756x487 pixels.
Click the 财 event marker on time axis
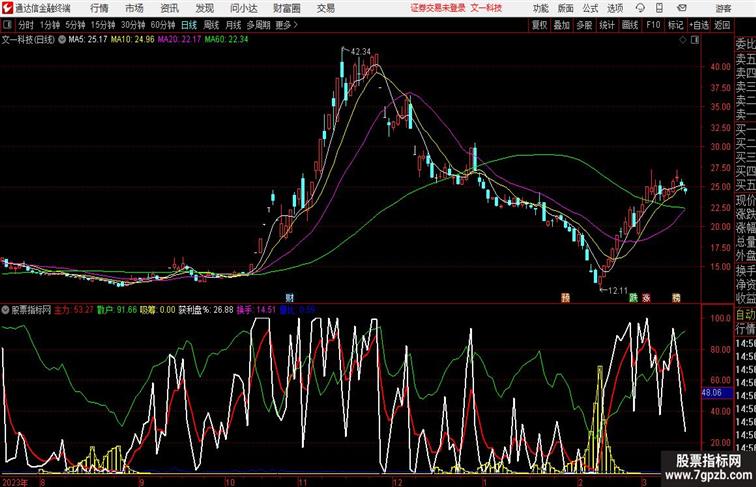click(x=289, y=298)
